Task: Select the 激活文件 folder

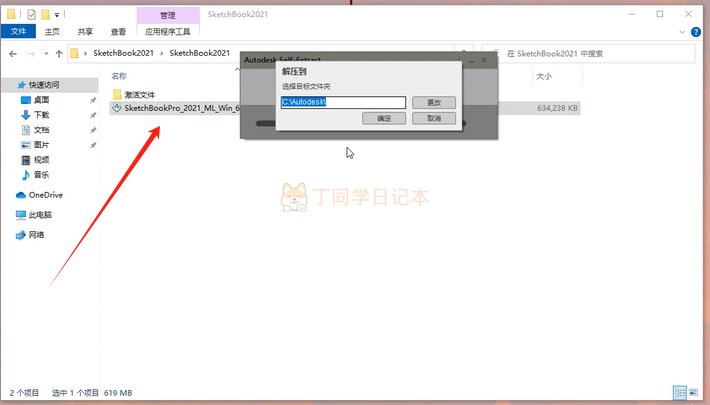Action: pos(139,95)
